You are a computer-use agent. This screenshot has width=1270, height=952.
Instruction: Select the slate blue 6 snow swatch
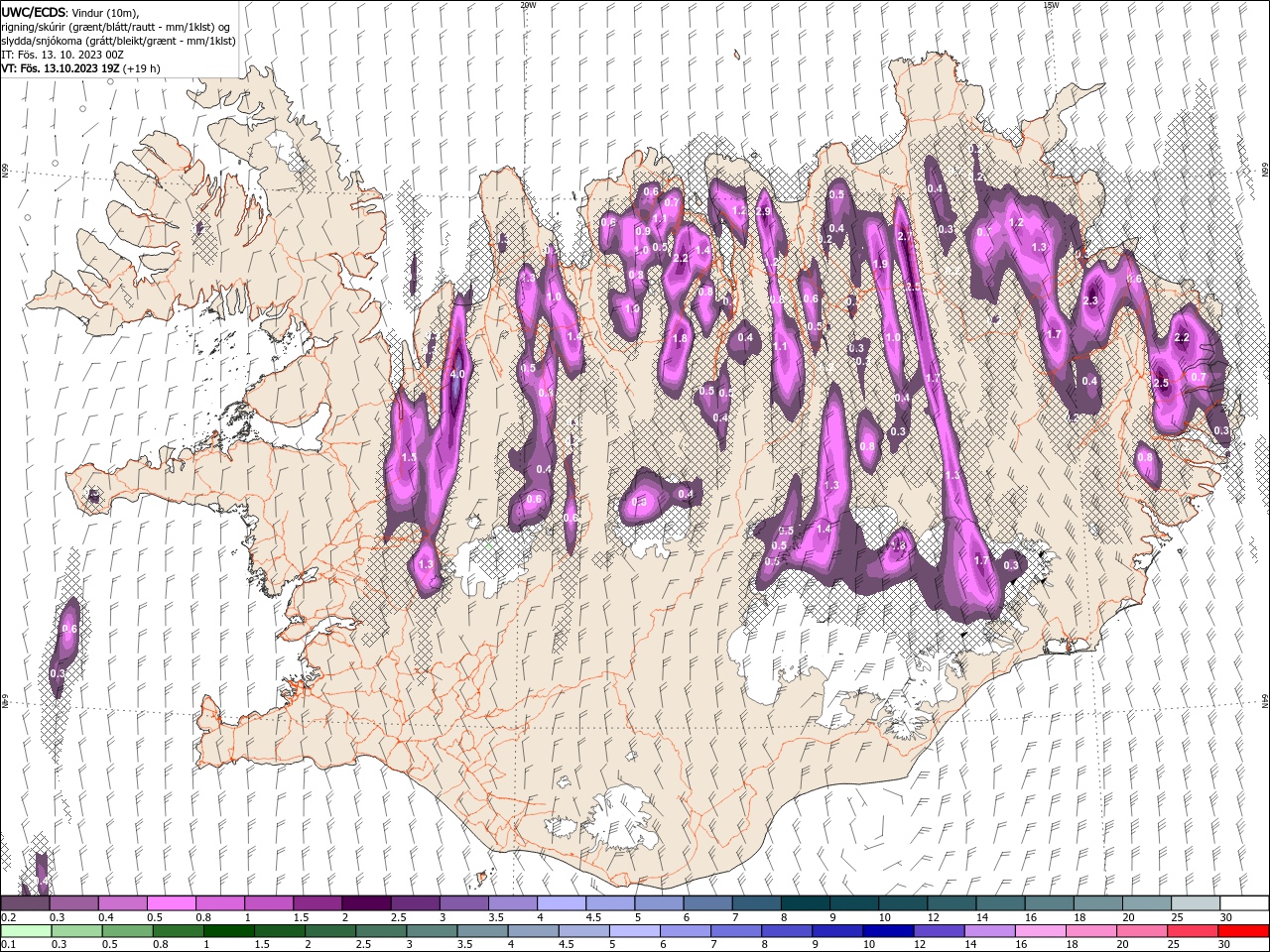pyautogui.click(x=708, y=903)
